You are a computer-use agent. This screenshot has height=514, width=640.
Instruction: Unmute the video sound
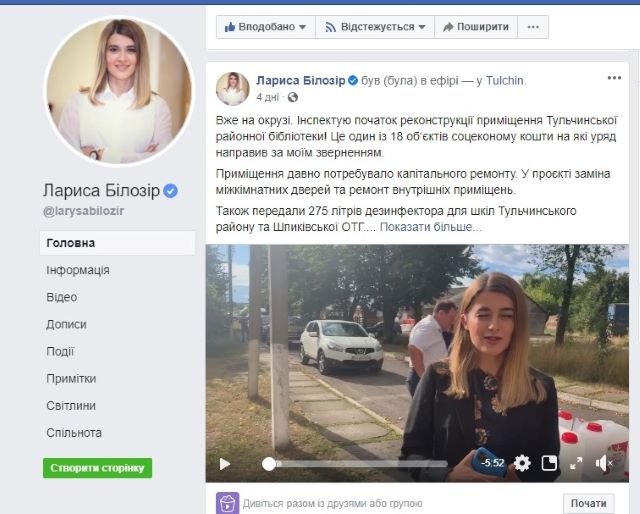(604, 463)
